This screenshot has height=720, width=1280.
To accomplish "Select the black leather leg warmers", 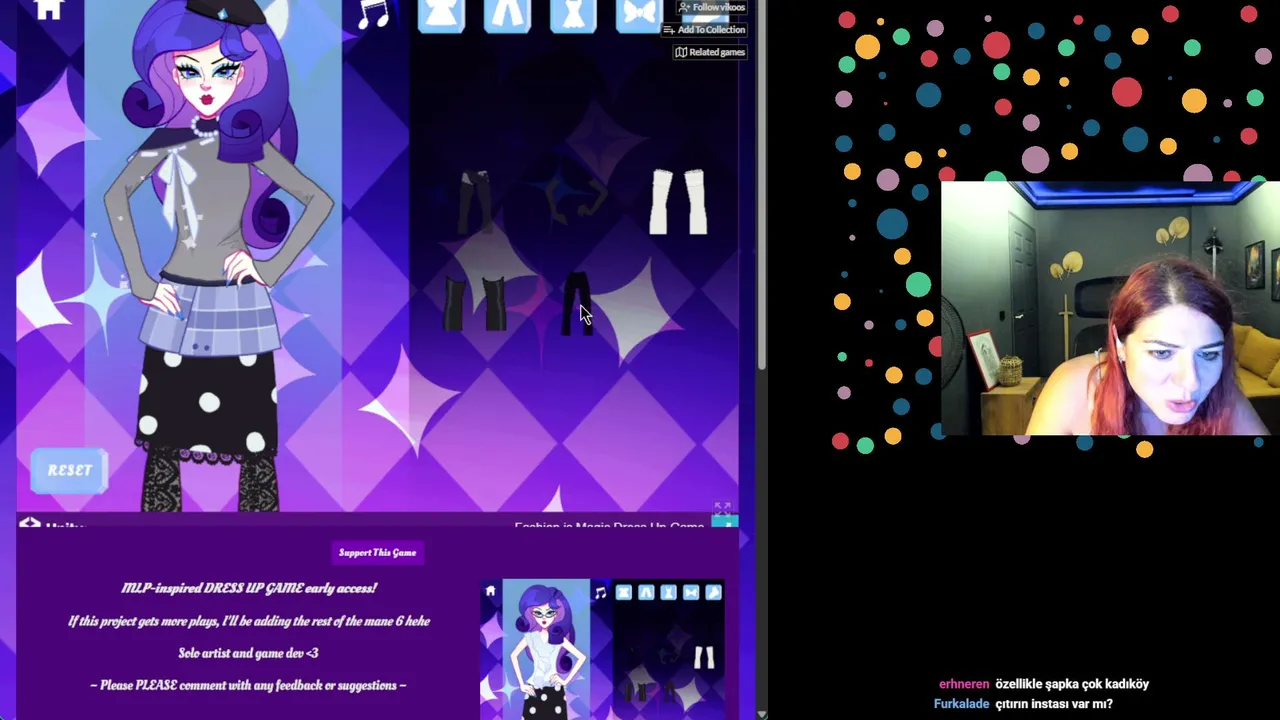I will point(475,303).
